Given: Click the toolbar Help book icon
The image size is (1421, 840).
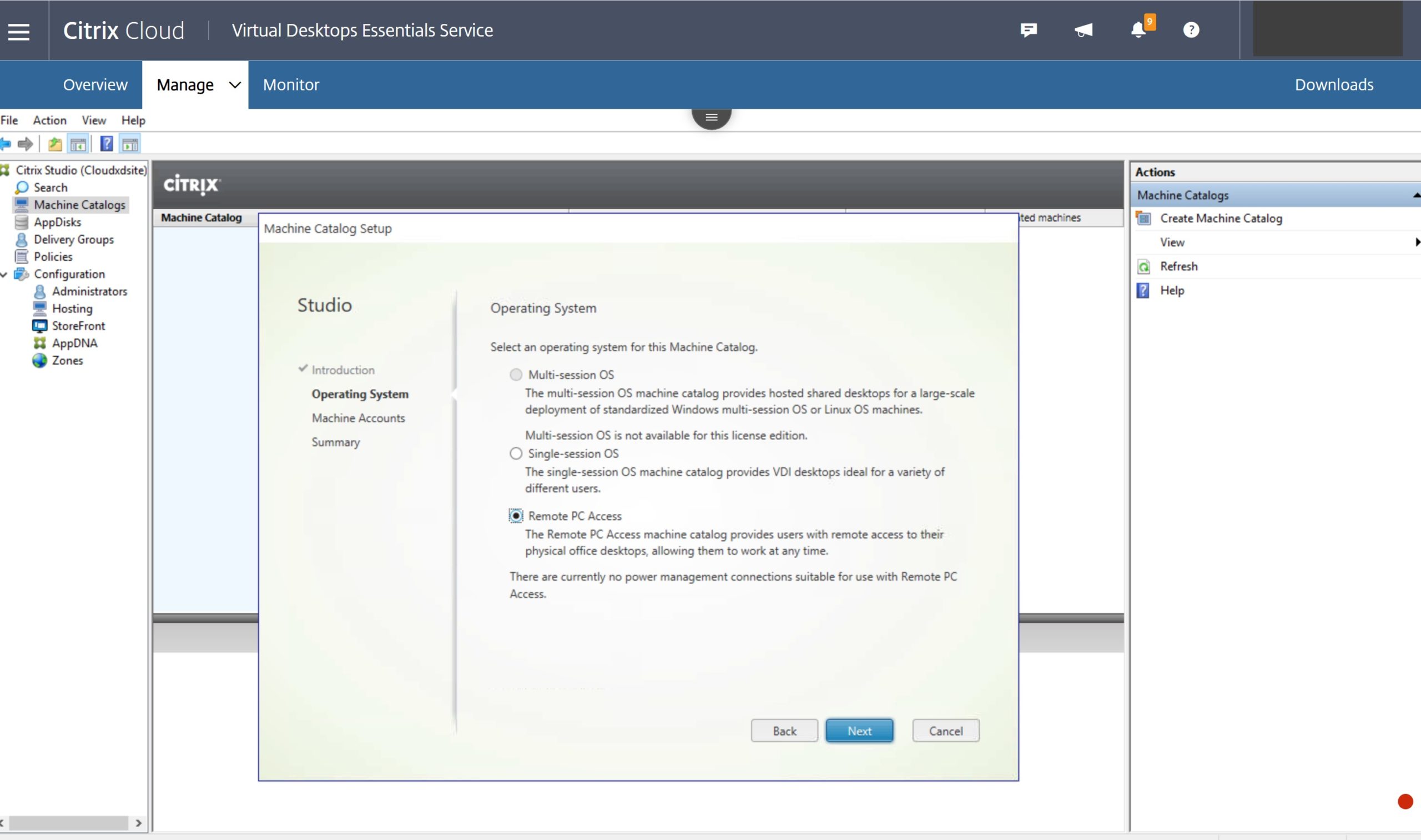Looking at the screenshot, I should coord(107,144).
